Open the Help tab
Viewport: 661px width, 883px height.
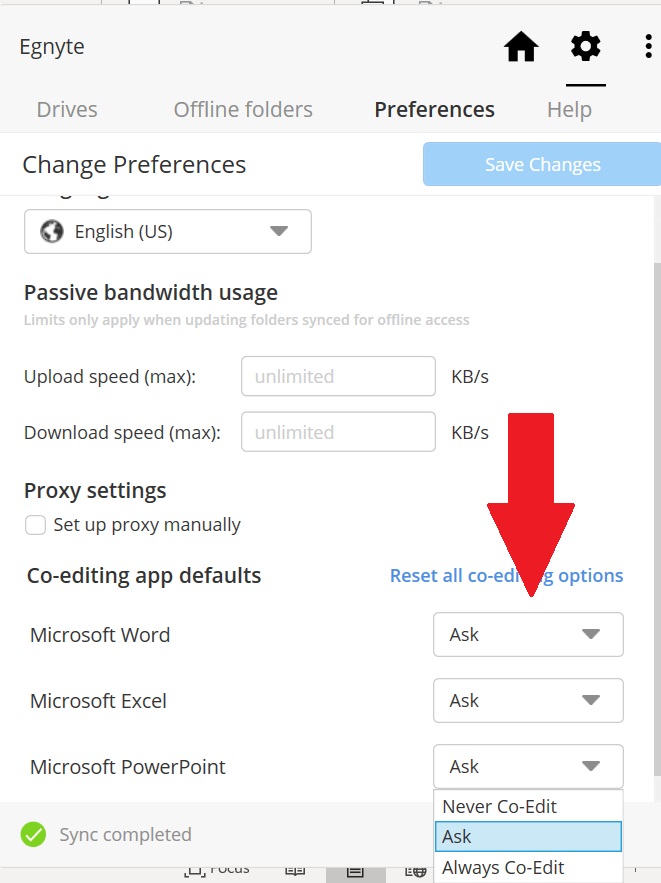click(569, 110)
